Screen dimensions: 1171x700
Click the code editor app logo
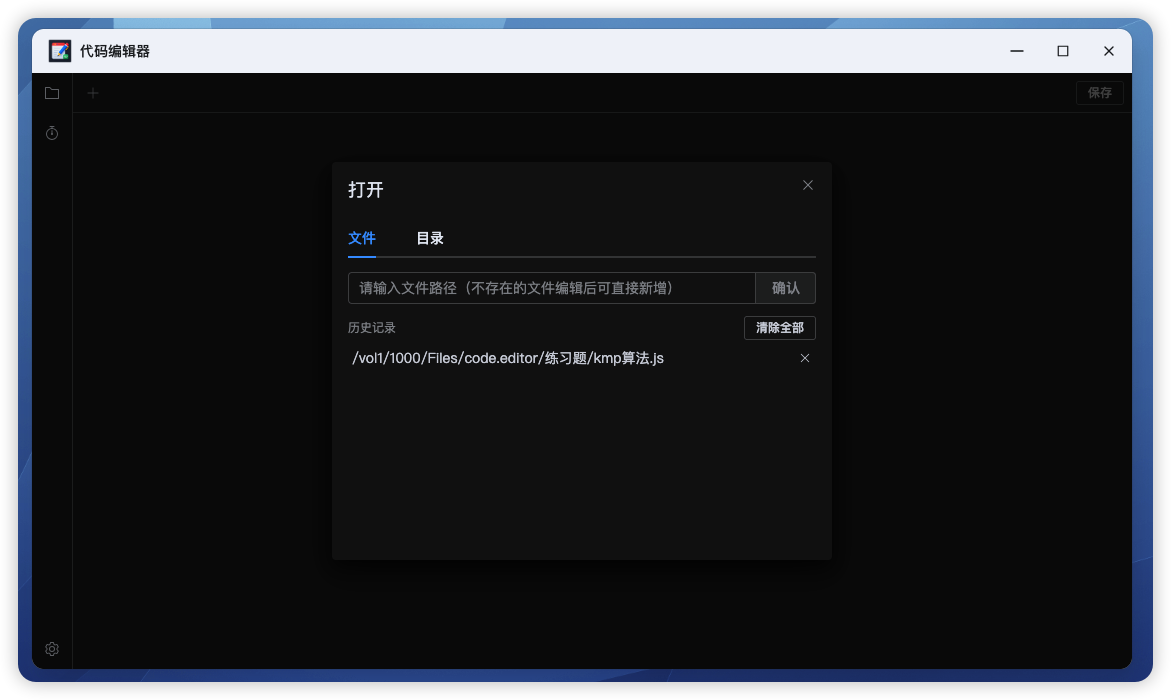60,51
